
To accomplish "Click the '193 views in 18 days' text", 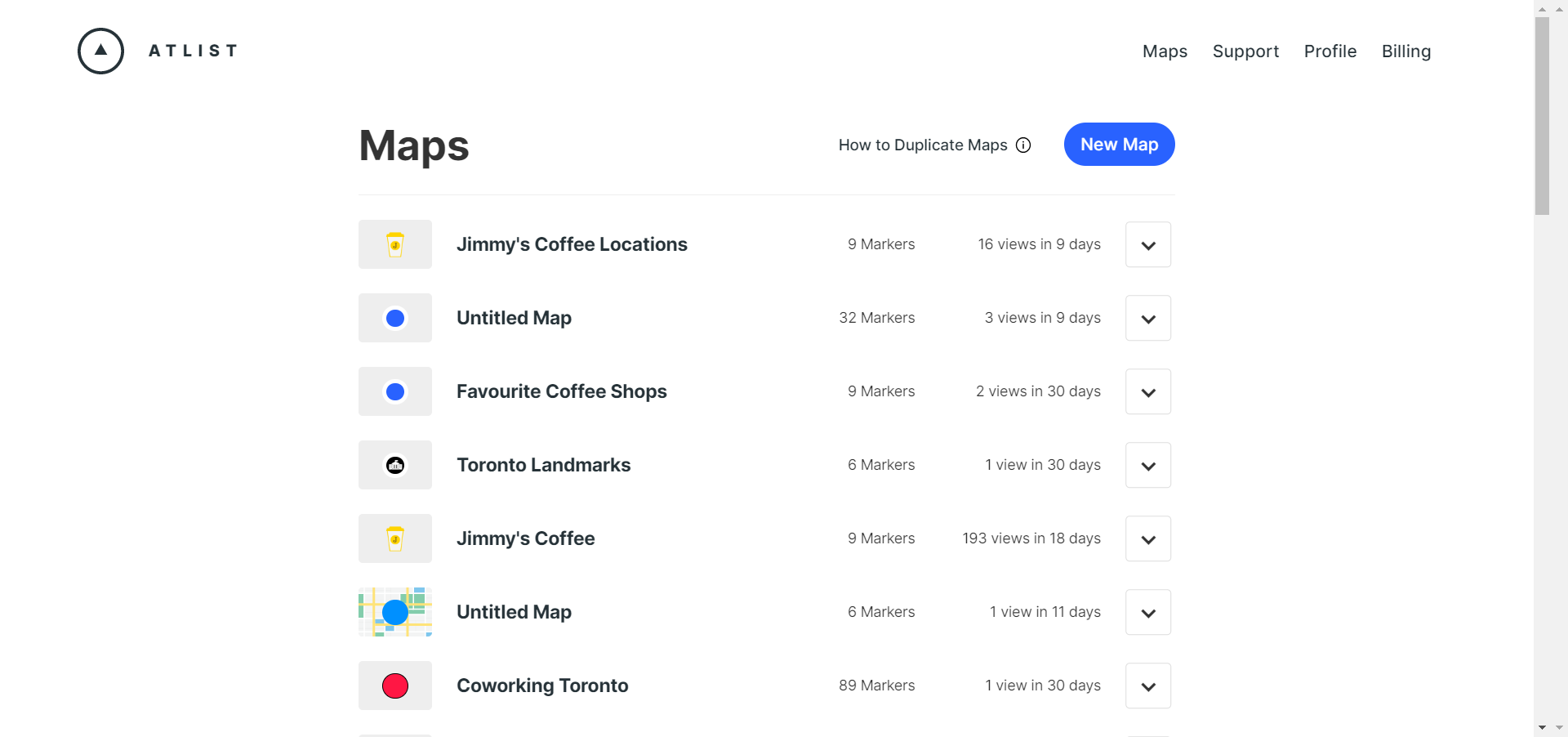I will coord(1031,538).
